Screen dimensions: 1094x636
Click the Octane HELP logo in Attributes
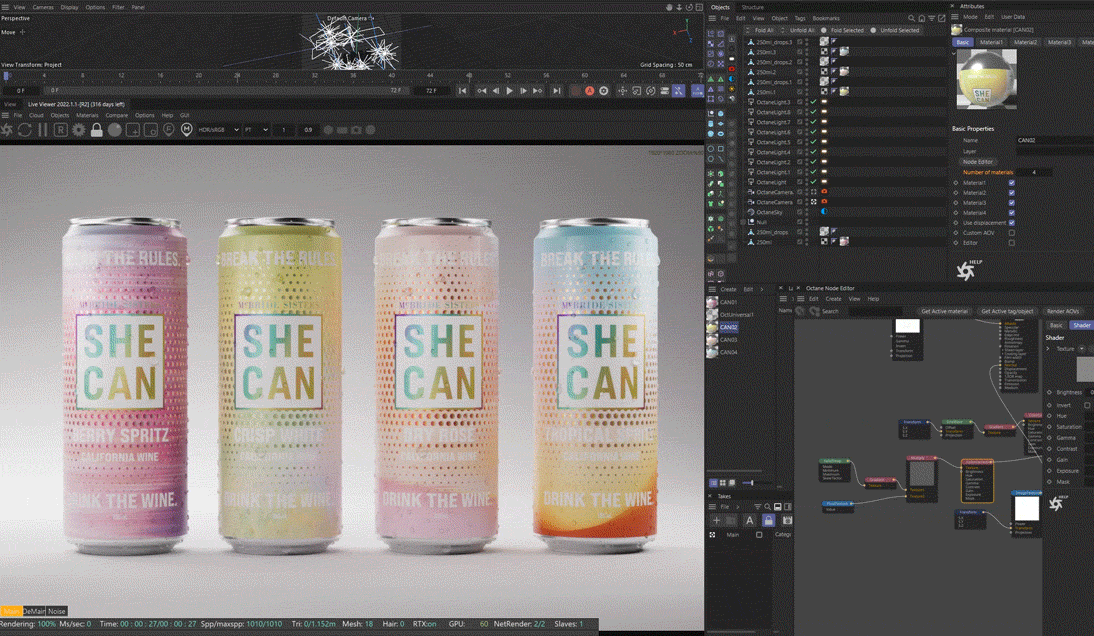(x=967, y=270)
